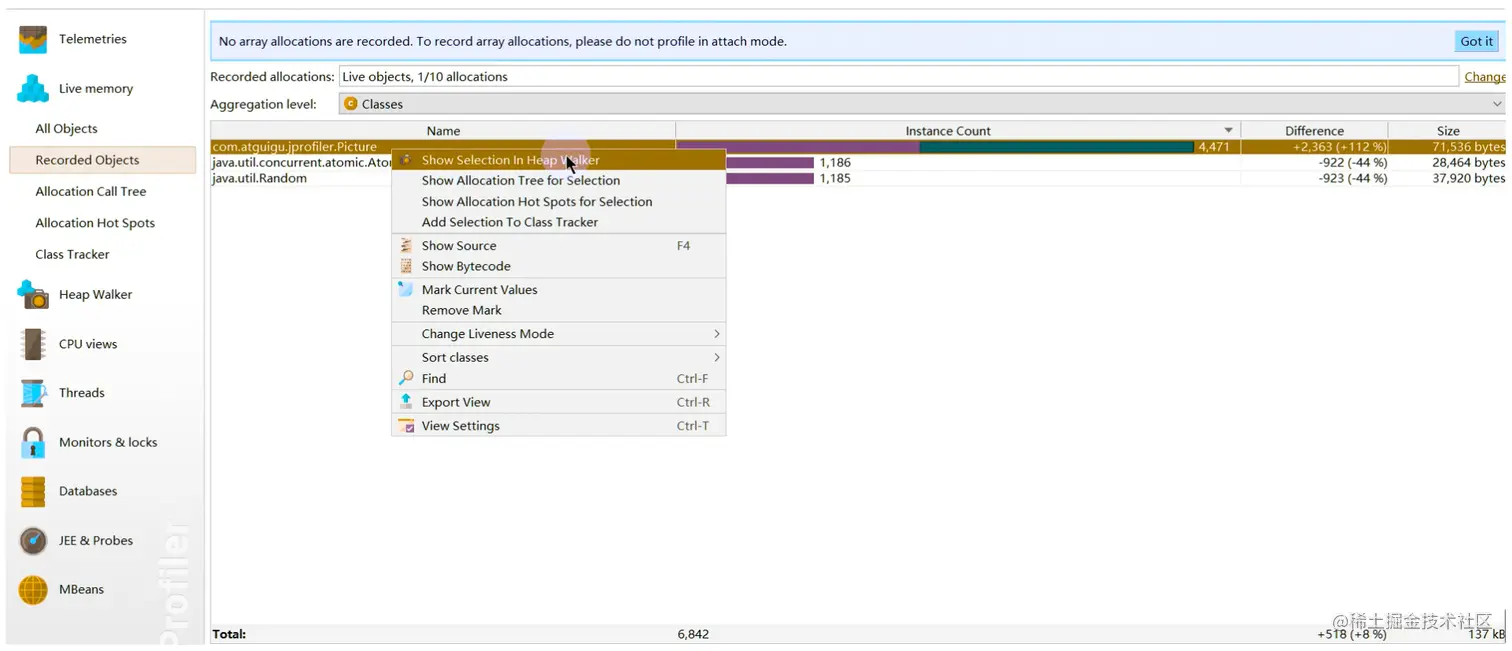Open the Aggregation level Classes dropdown
Screen dimensions: 1512x651
922,104
